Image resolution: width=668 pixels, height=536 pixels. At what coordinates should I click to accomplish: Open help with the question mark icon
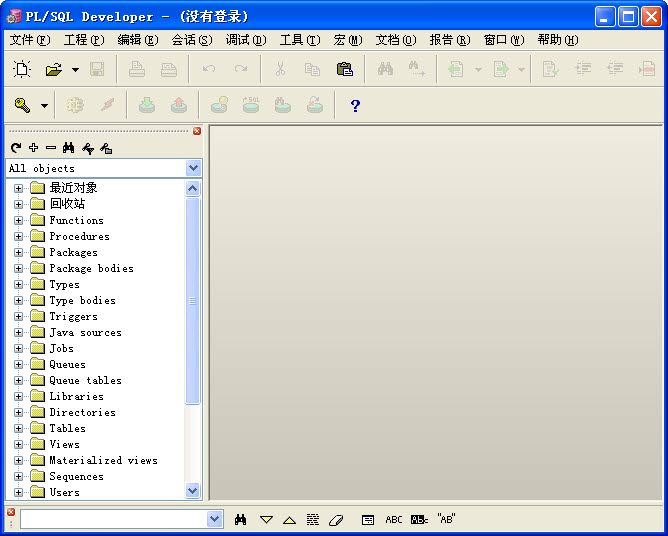(355, 105)
